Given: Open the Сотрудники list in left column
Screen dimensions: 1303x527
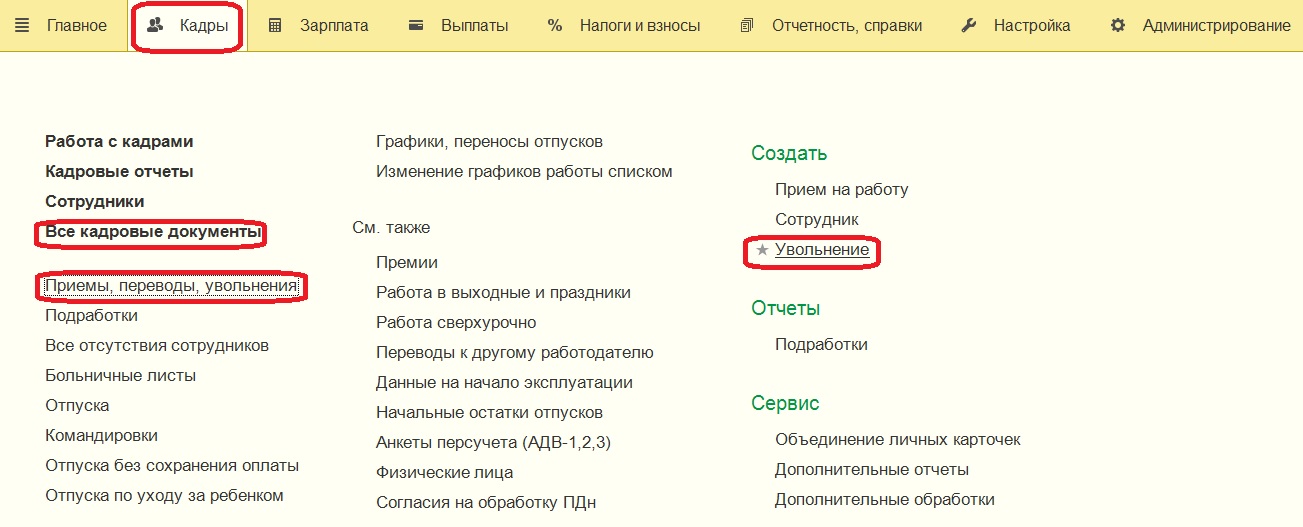Looking at the screenshot, I should coord(95,202).
